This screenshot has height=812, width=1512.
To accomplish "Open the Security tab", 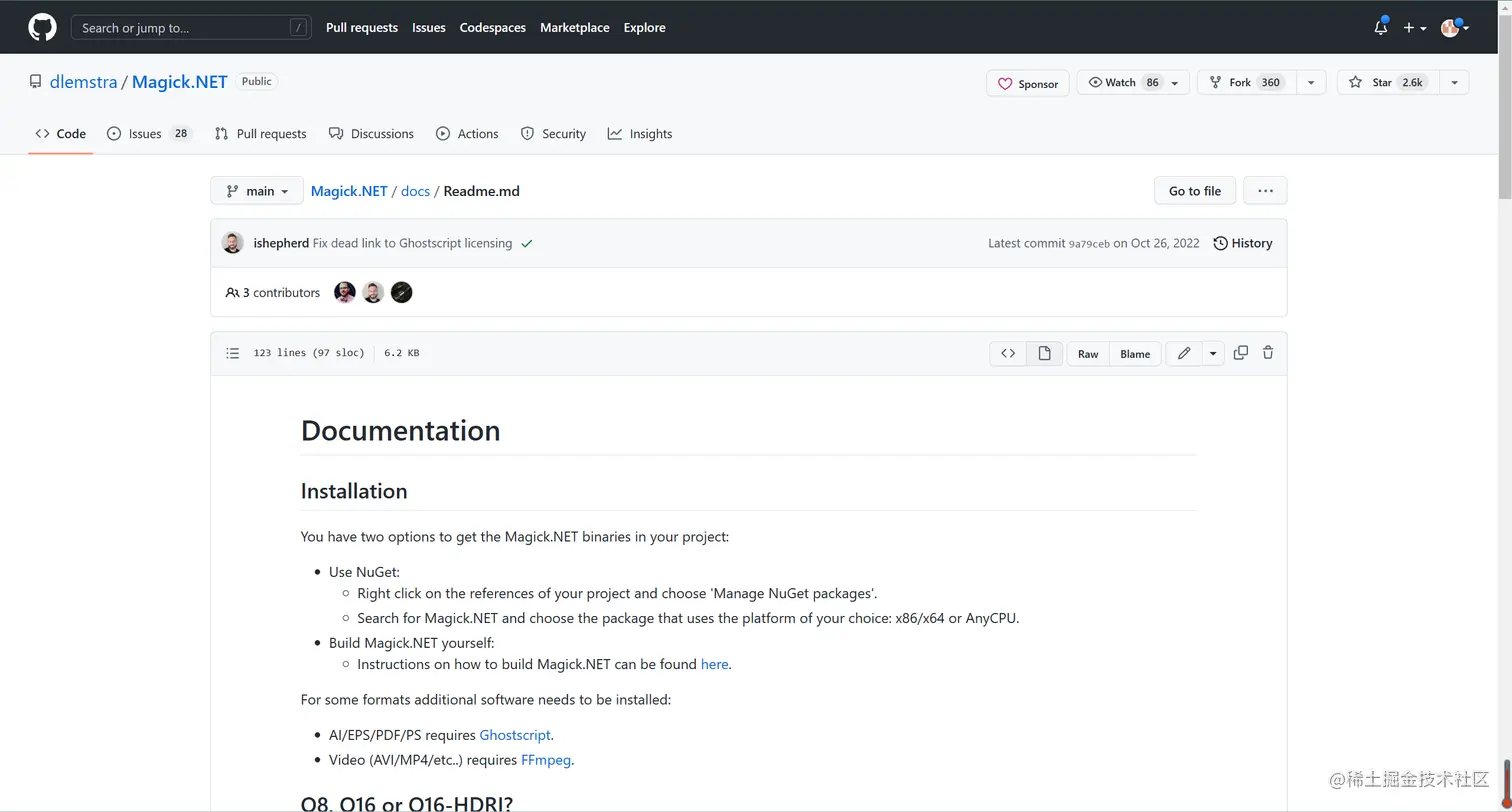I will [553, 134].
